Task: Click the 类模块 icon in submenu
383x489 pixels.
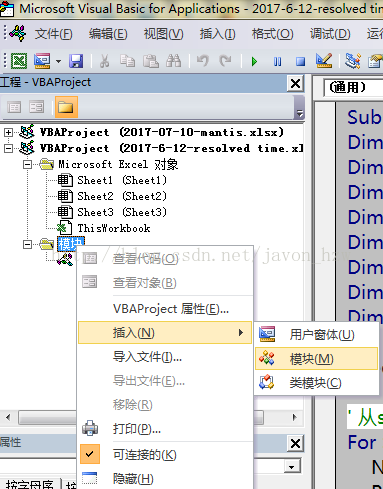Action: point(267,382)
